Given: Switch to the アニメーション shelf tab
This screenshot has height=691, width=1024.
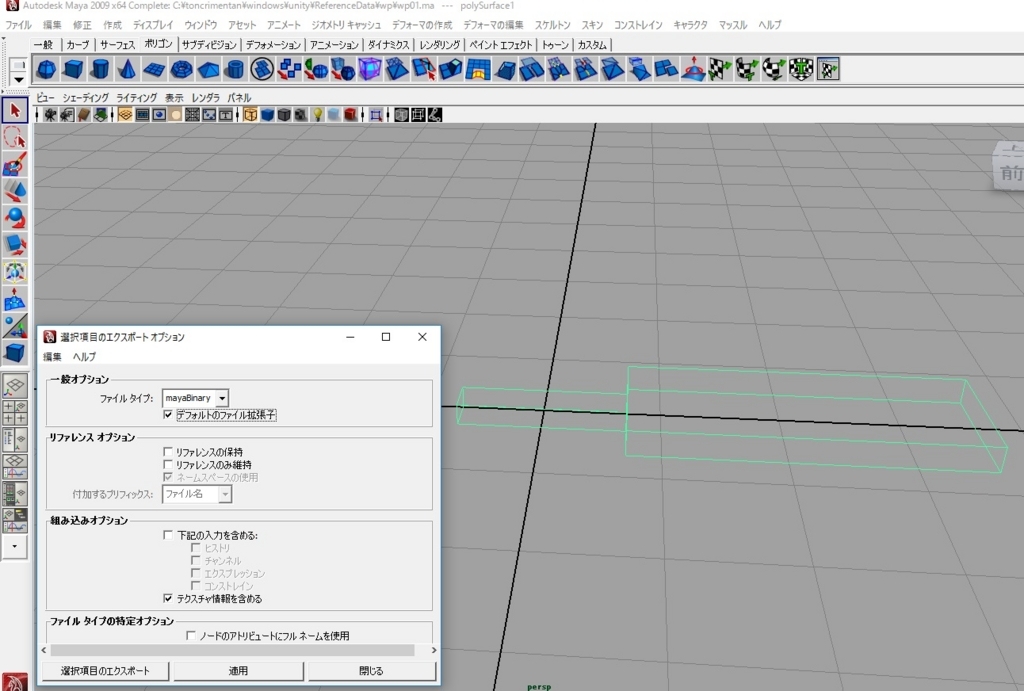Looking at the screenshot, I should pyautogui.click(x=334, y=44).
